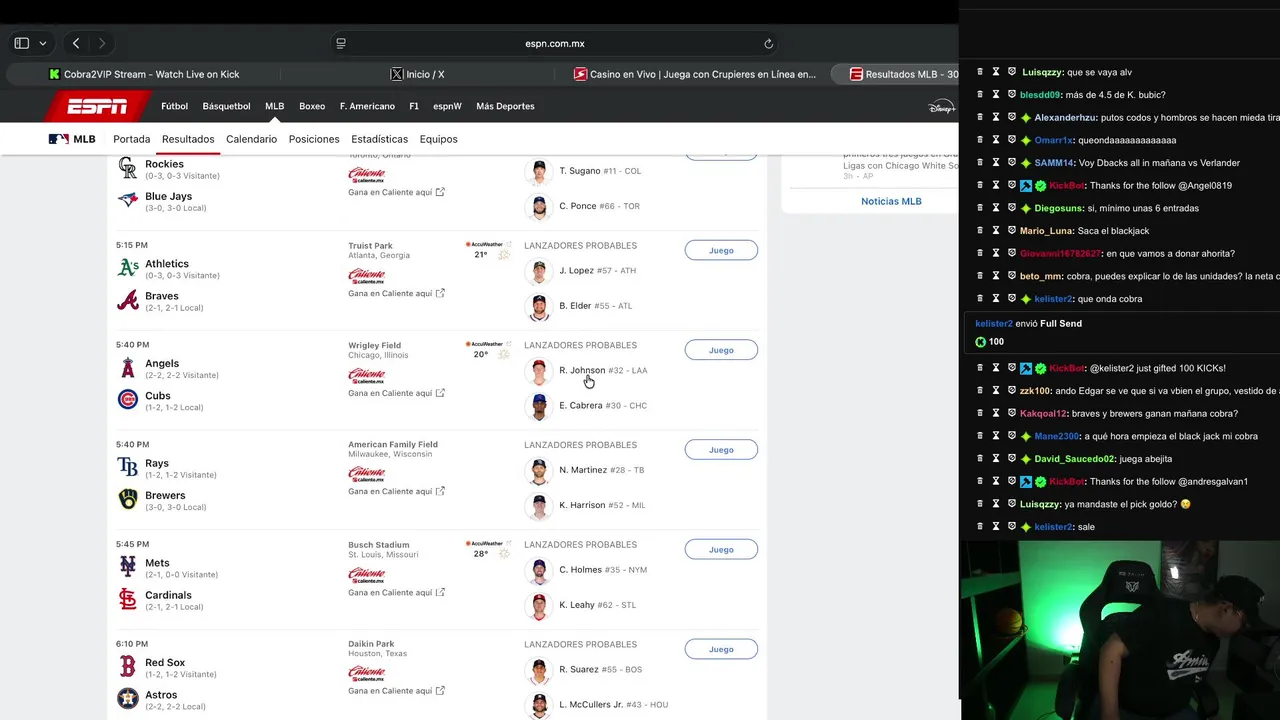Open the F1 menu
The width and height of the screenshot is (1280, 720).
[414, 106]
